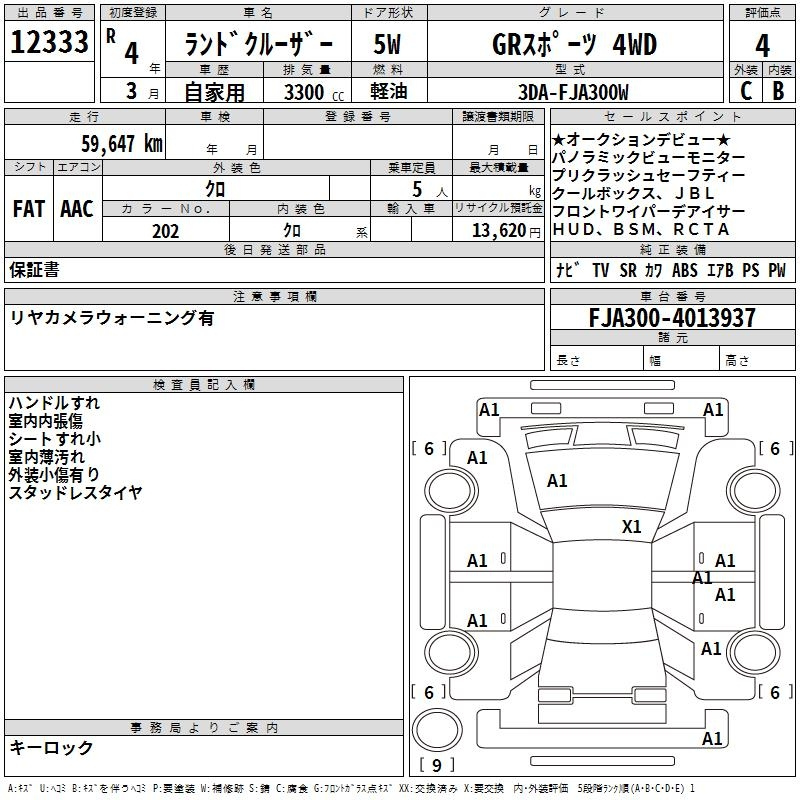
Task: Click shift type FAT
Action: pos(29,209)
